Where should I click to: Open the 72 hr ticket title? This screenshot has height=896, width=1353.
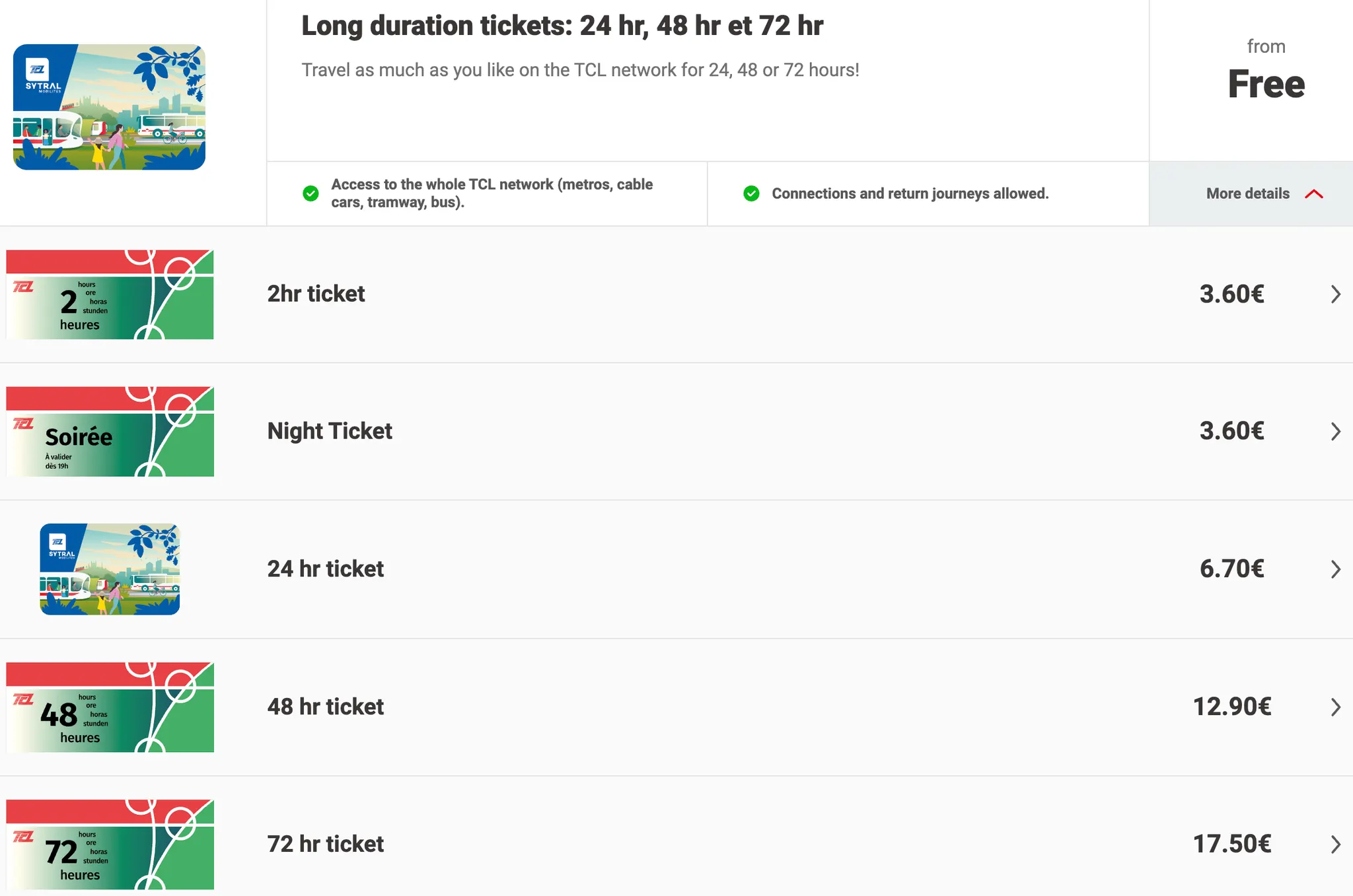tap(325, 844)
